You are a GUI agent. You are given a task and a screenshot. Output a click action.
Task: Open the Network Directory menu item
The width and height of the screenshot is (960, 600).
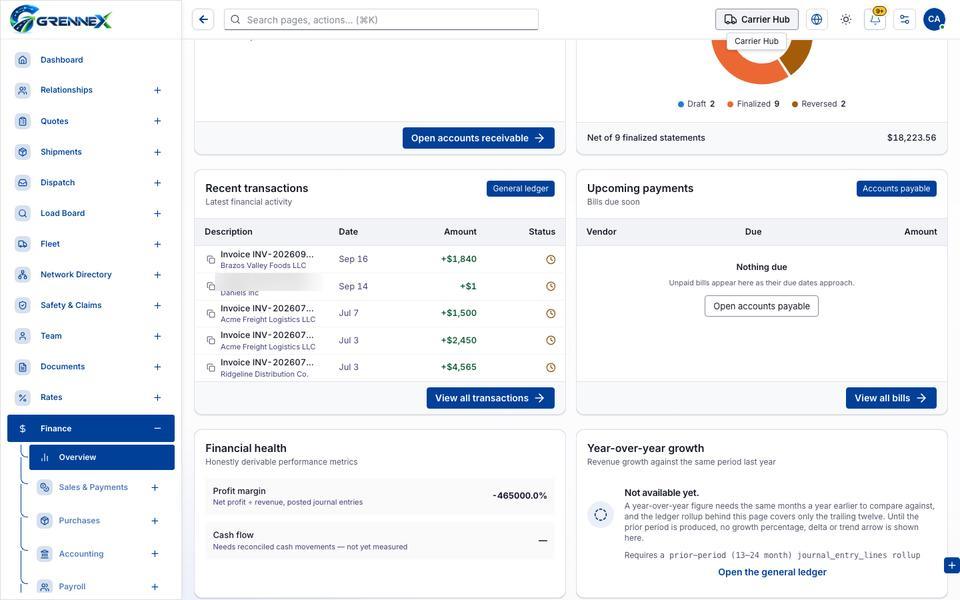coord(91,274)
